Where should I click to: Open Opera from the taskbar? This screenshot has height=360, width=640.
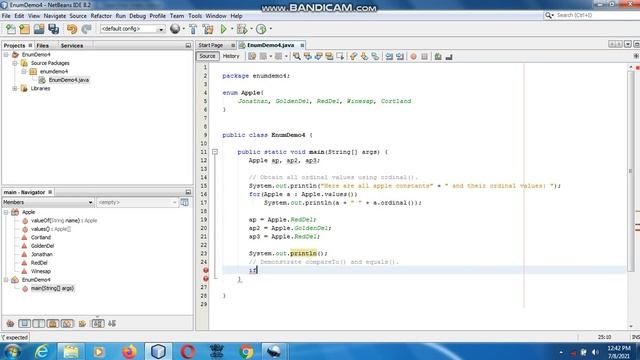187,351
